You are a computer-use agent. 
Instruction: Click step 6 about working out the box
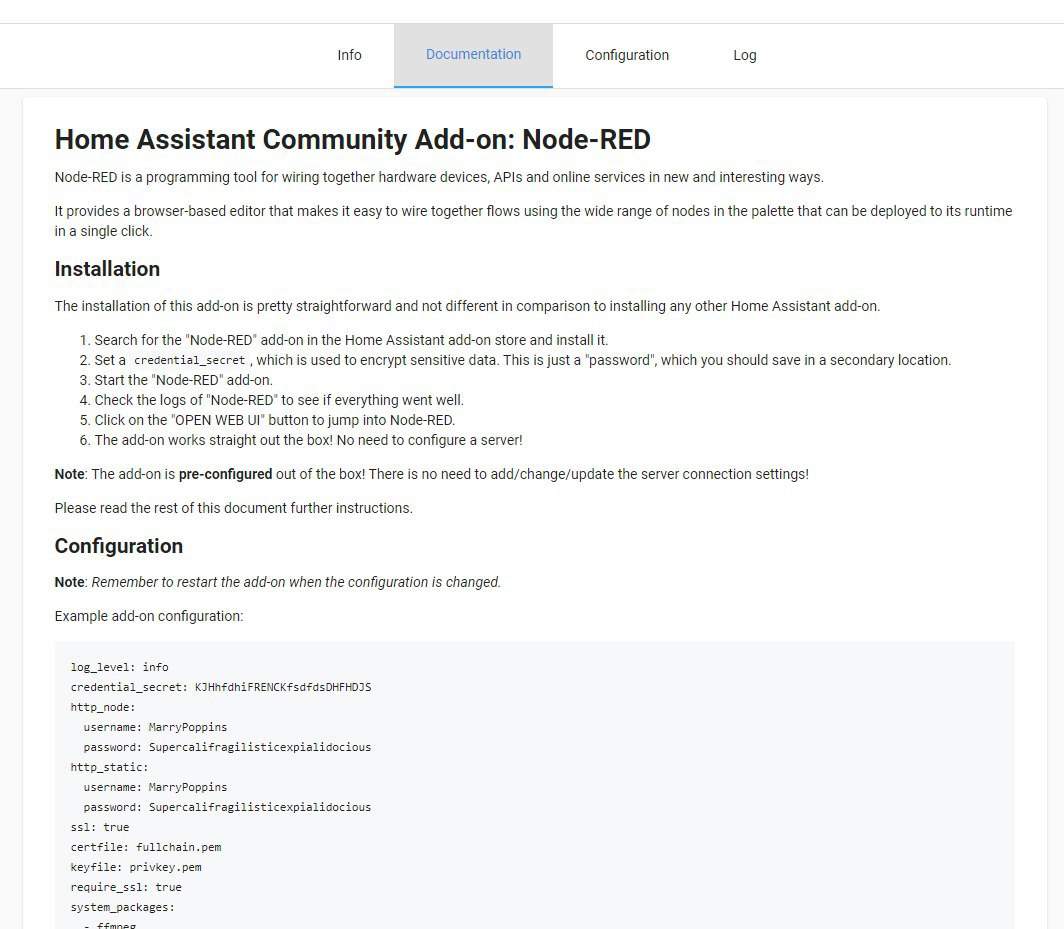click(308, 440)
